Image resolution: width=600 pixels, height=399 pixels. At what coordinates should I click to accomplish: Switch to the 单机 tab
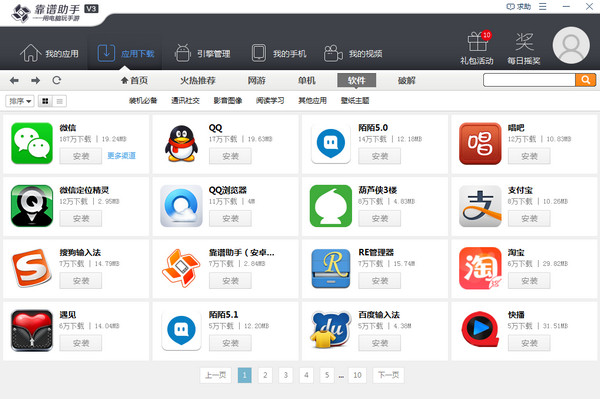[x=307, y=80]
